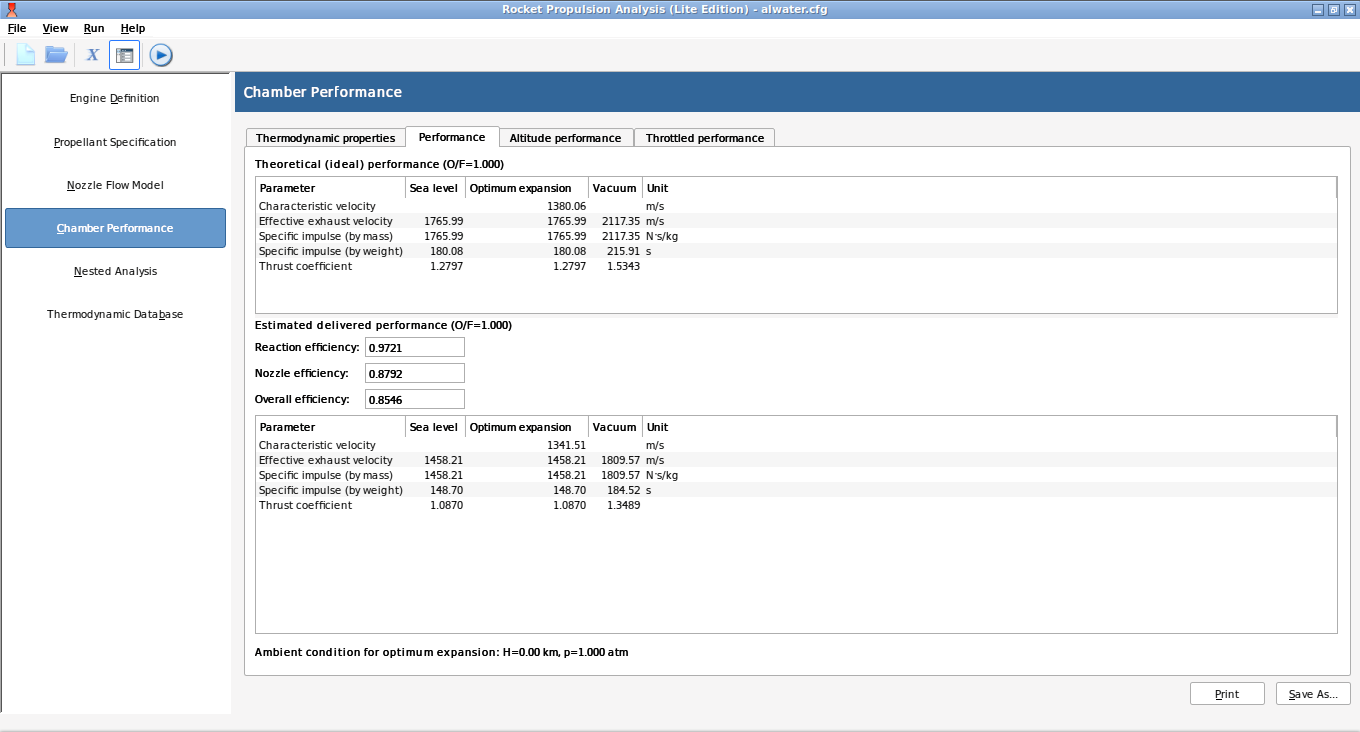Click the italic X toolbar icon
1360x732 pixels.
[92, 55]
